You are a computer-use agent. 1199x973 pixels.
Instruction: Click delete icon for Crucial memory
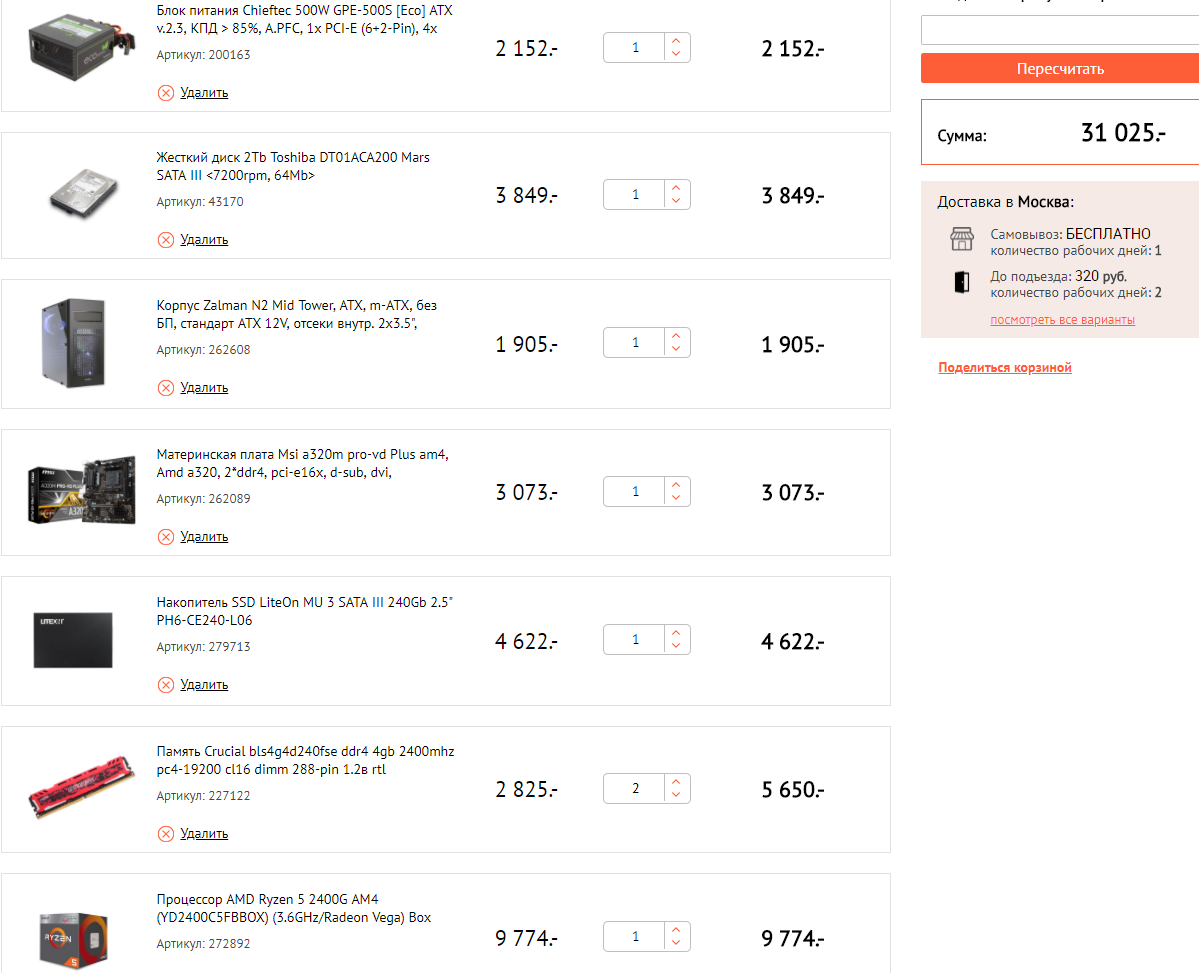(166, 834)
